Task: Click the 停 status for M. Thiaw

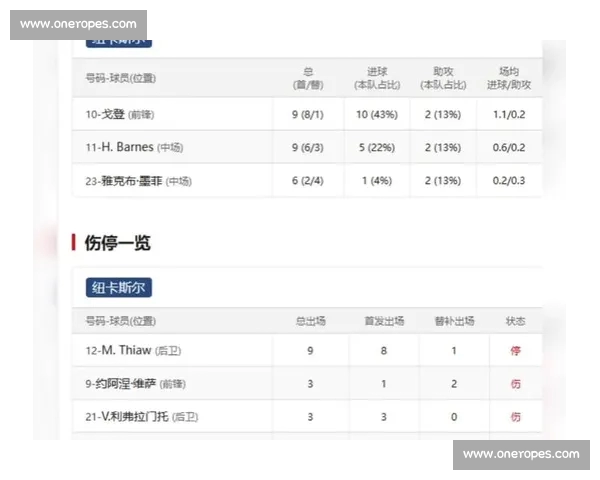Action: click(515, 351)
